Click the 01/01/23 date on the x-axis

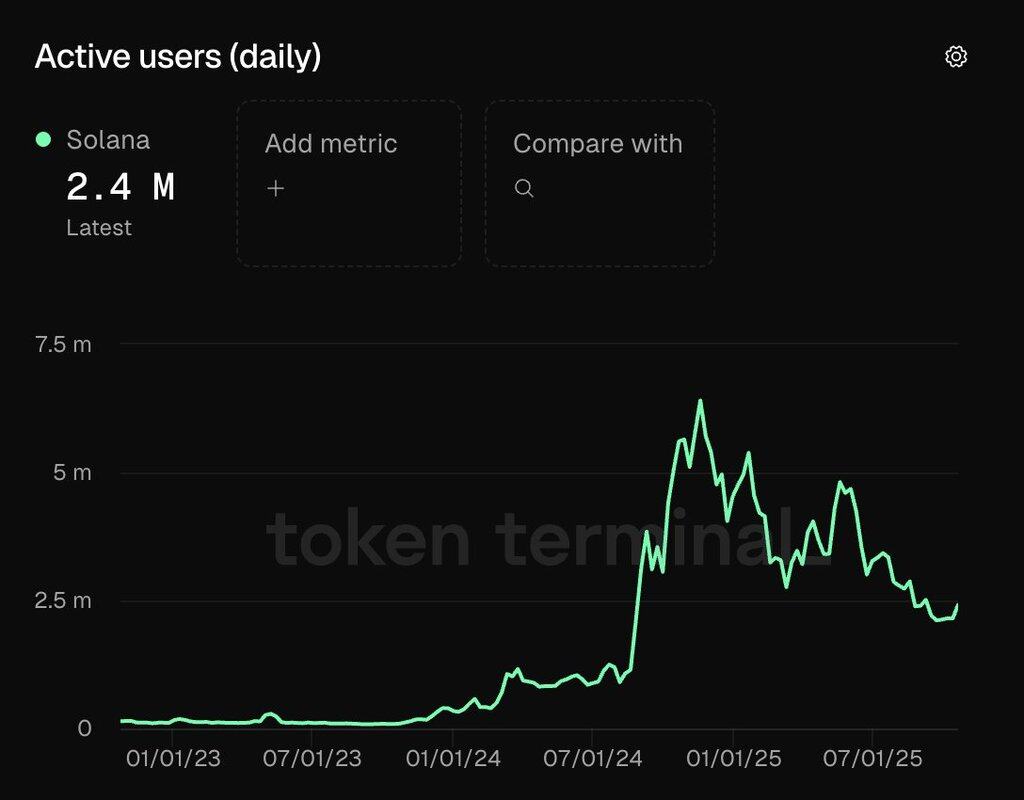(x=173, y=759)
